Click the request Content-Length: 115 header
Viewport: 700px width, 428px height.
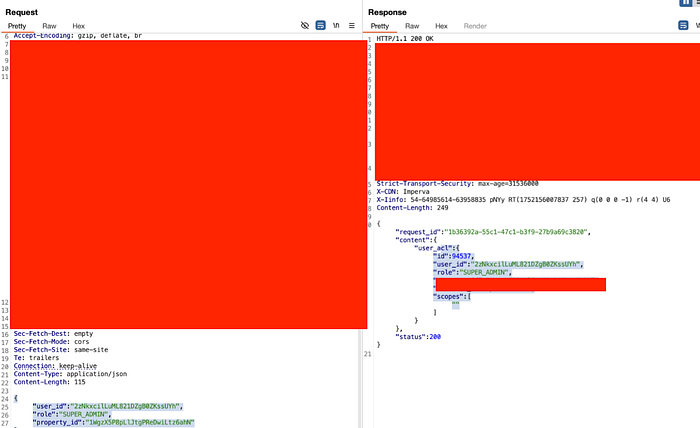pyautogui.click(x=49, y=382)
